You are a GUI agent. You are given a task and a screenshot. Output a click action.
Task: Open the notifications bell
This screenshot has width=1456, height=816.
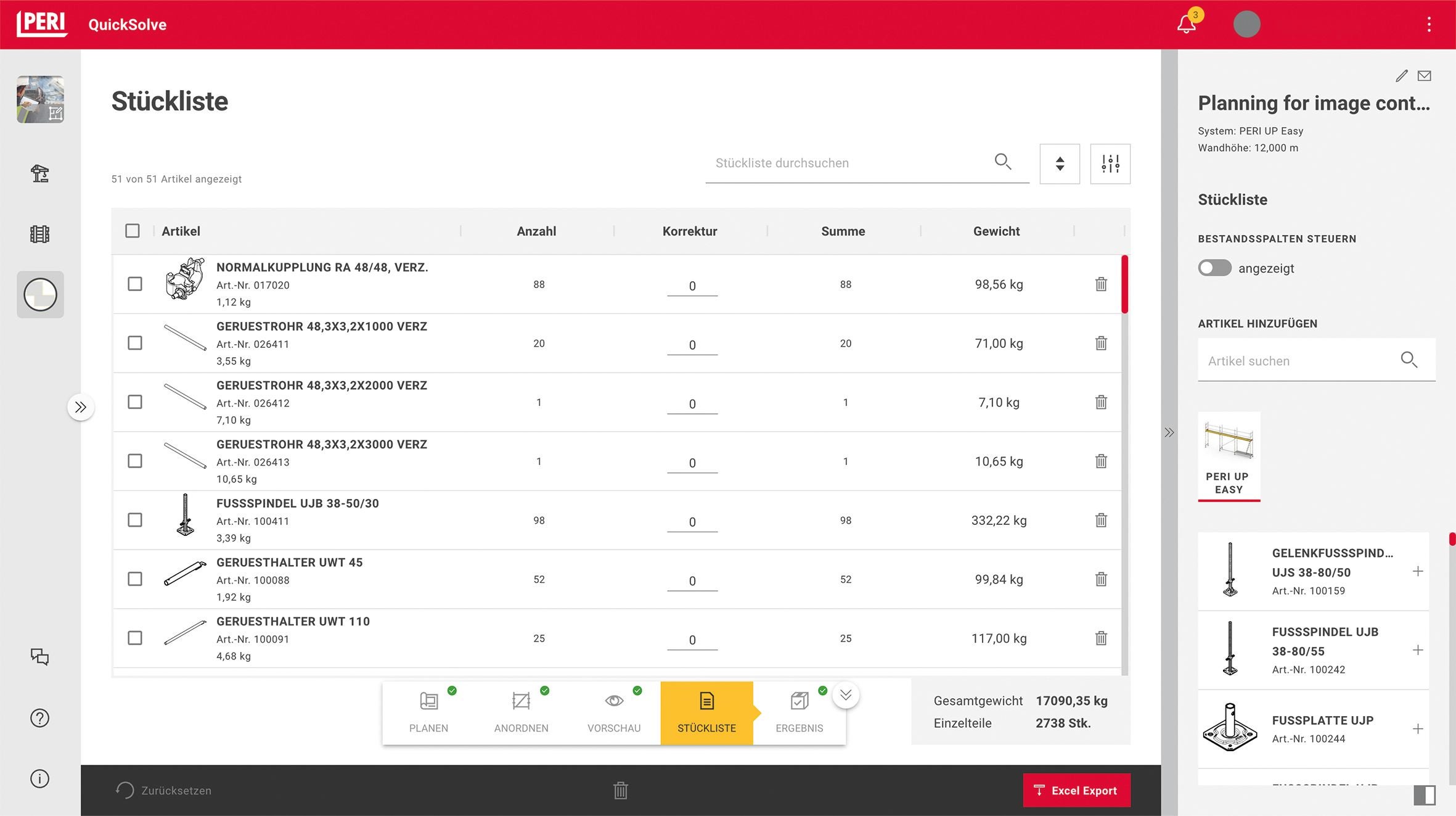tap(1186, 25)
